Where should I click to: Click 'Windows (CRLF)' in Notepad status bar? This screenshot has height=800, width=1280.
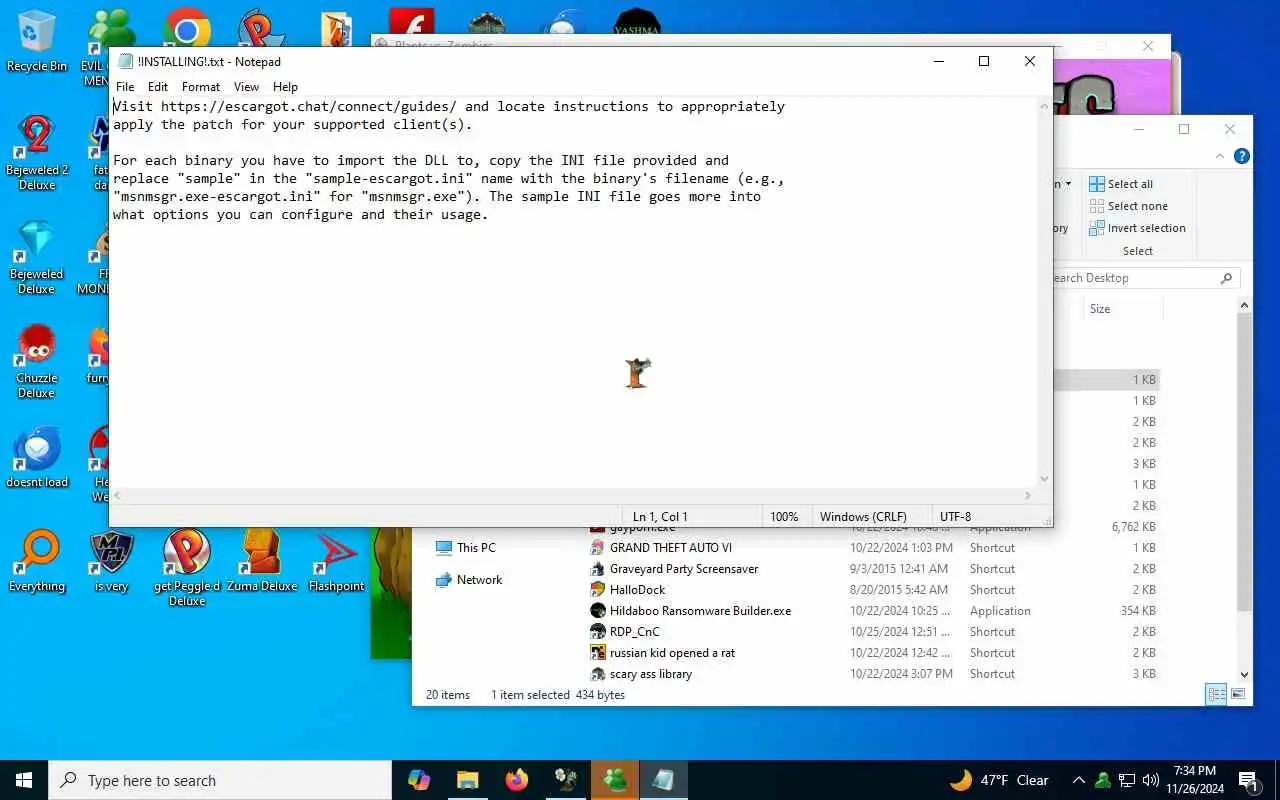863,517
